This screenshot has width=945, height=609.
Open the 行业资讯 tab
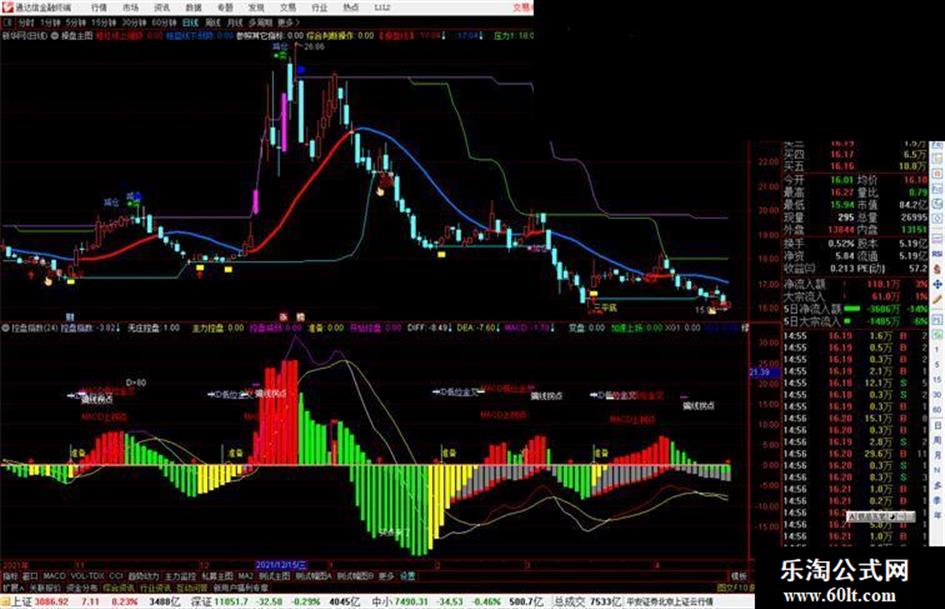coord(155,588)
